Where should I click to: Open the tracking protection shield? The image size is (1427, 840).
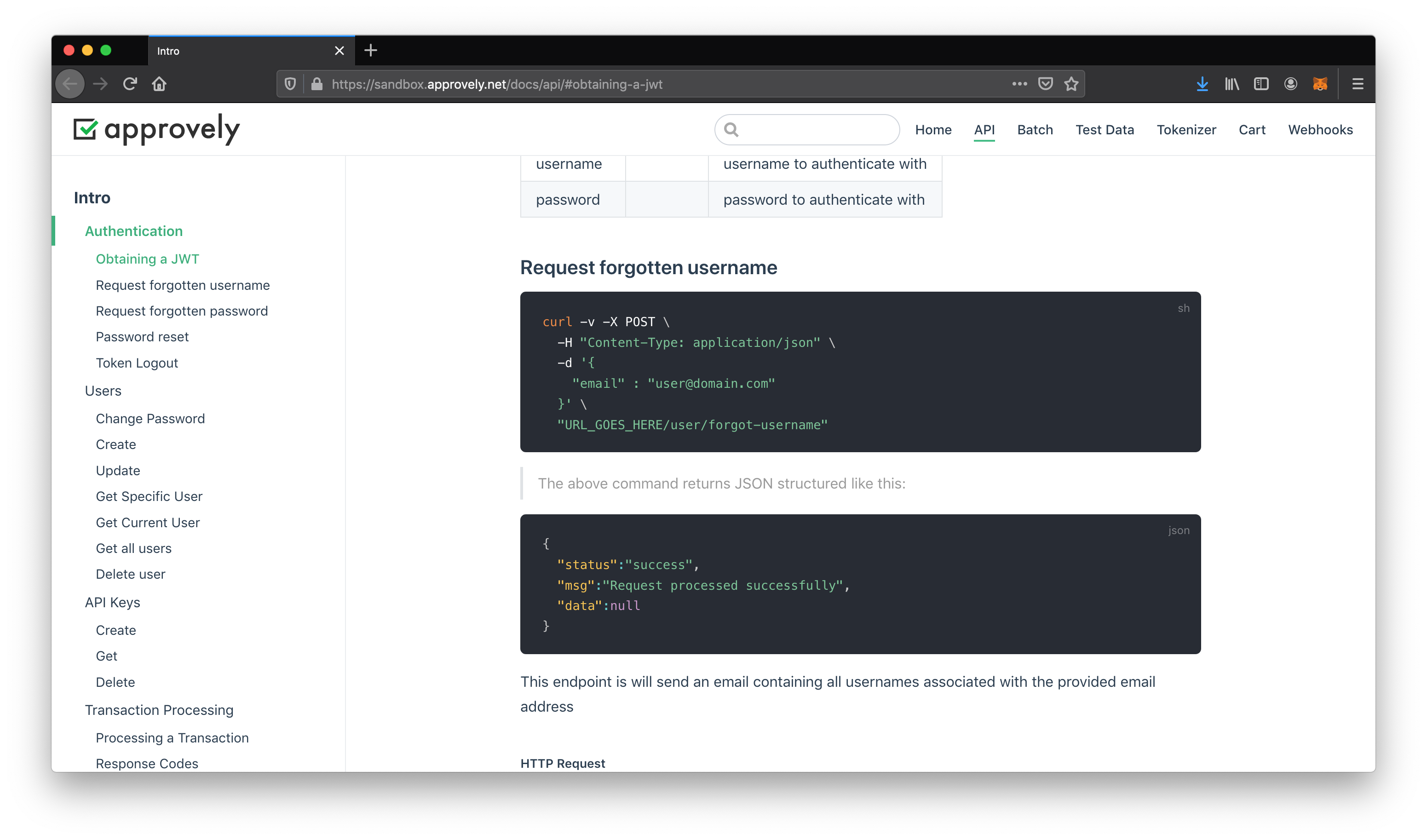[290, 83]
